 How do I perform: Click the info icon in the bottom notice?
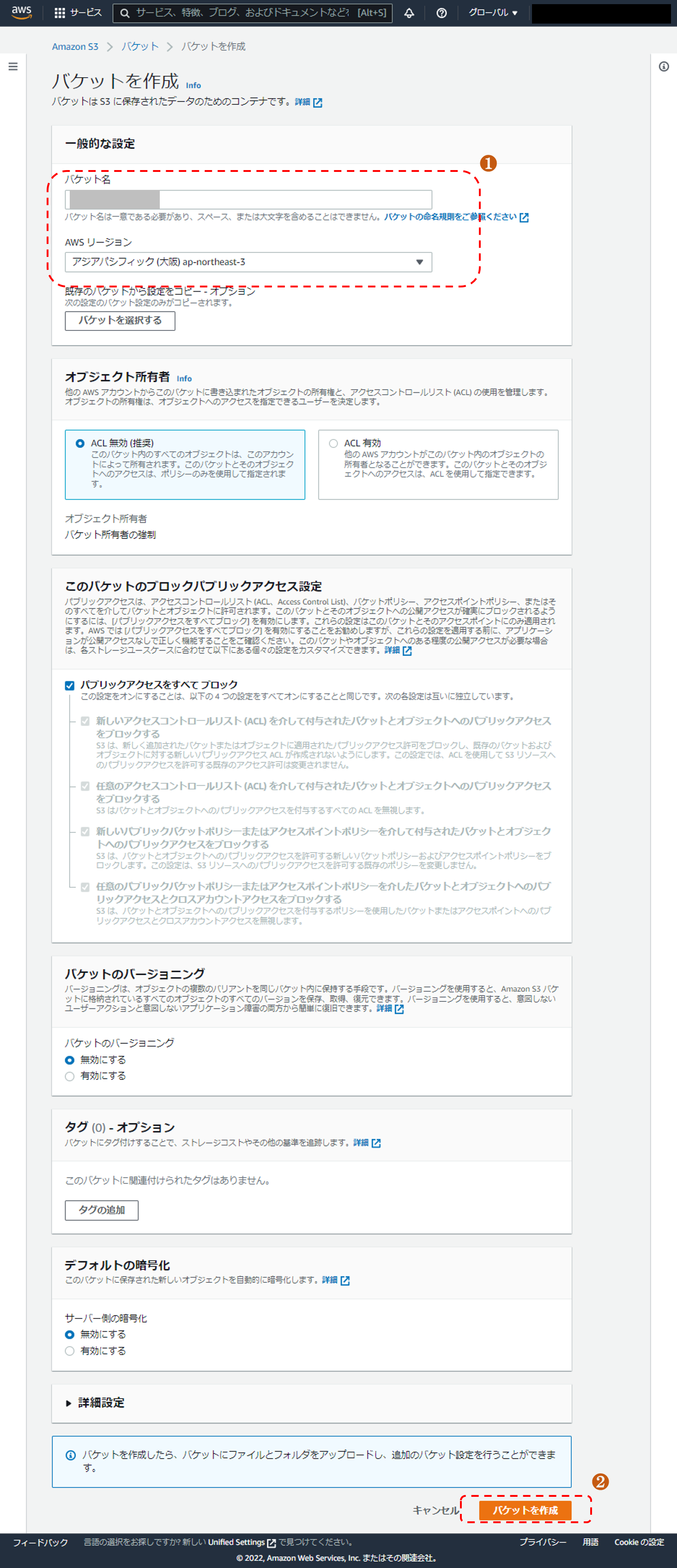(71, 1455)
